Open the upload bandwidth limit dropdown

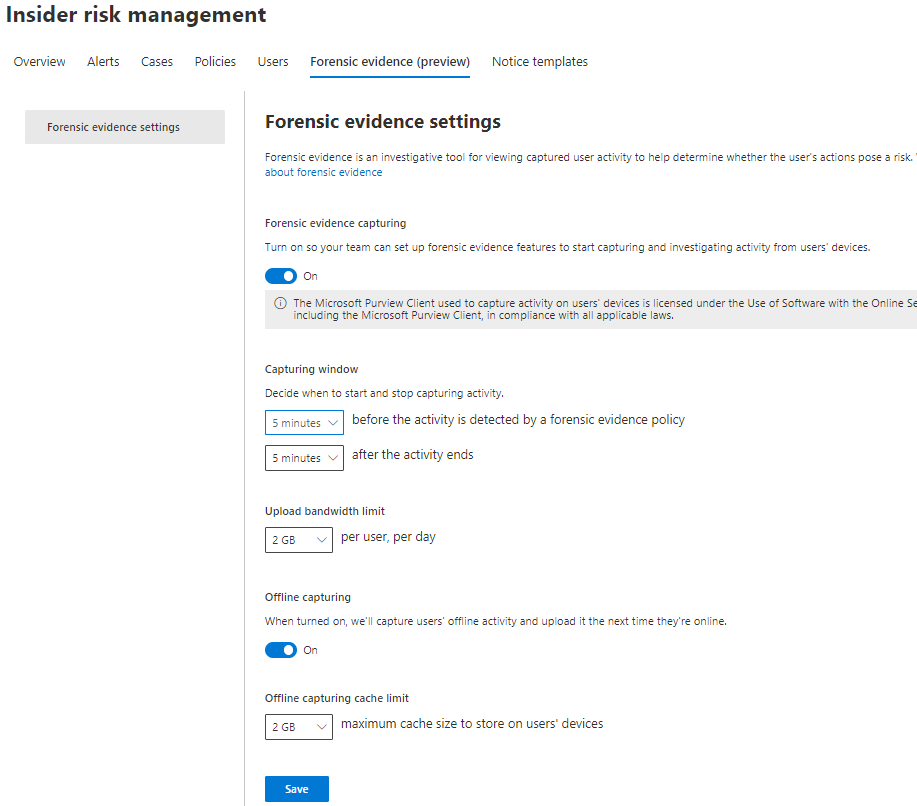(298, 539)
